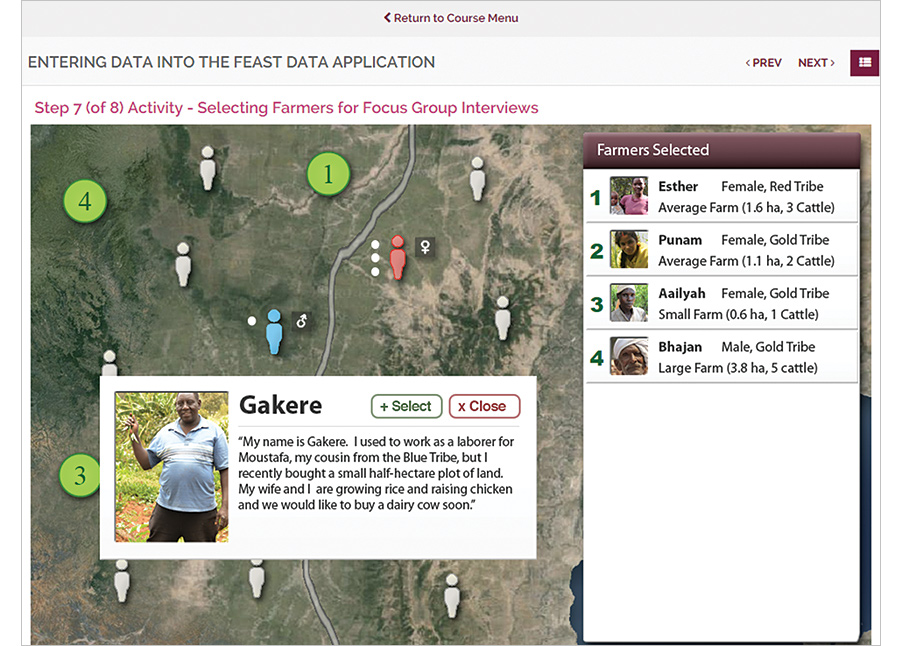The width and height of the screenshot is (902, 646).
Task: Return to Course Menu link
Action: tap(451, 18)
